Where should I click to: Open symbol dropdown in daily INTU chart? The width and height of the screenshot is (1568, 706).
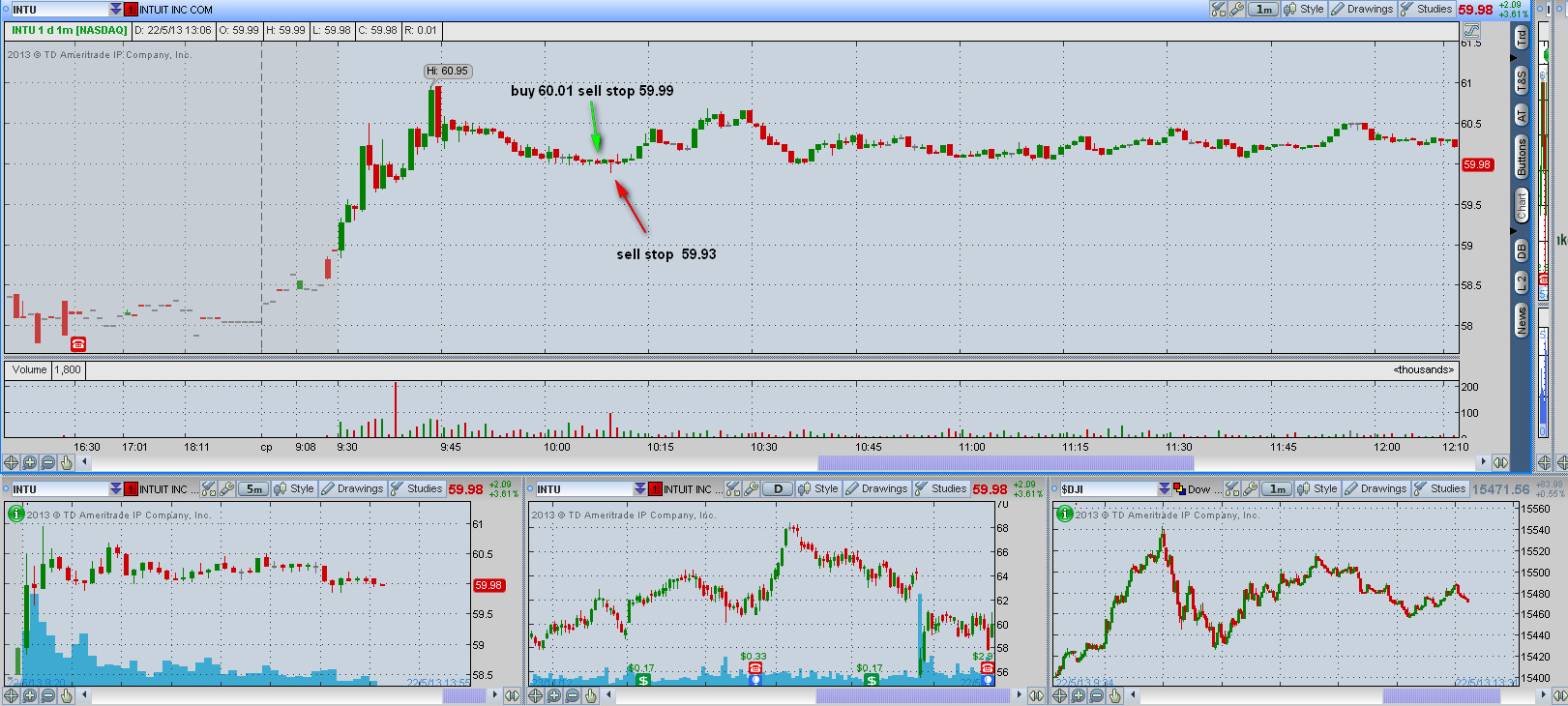click(639, 489)
